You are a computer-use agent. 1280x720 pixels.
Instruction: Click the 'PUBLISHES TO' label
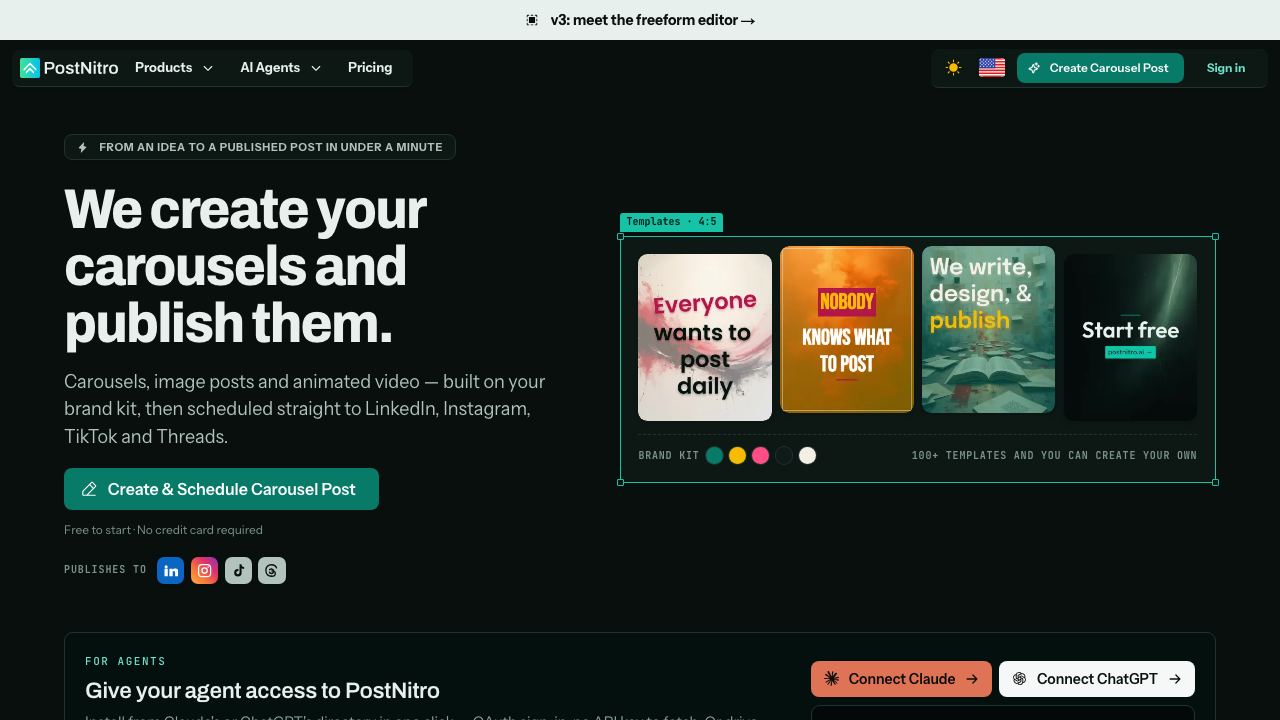pyautogui.click(x=105, y=570)
